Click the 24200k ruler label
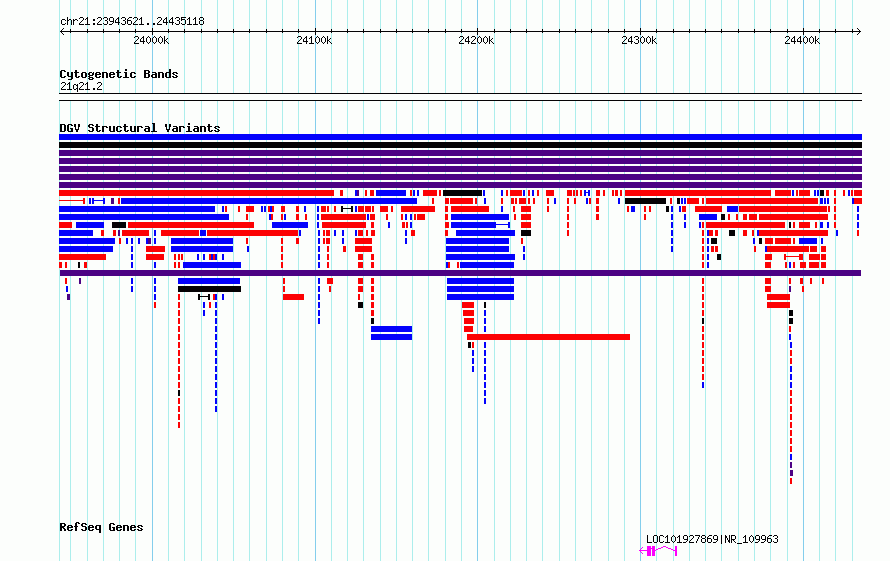The image size is (890, 561). click(476, 40)
